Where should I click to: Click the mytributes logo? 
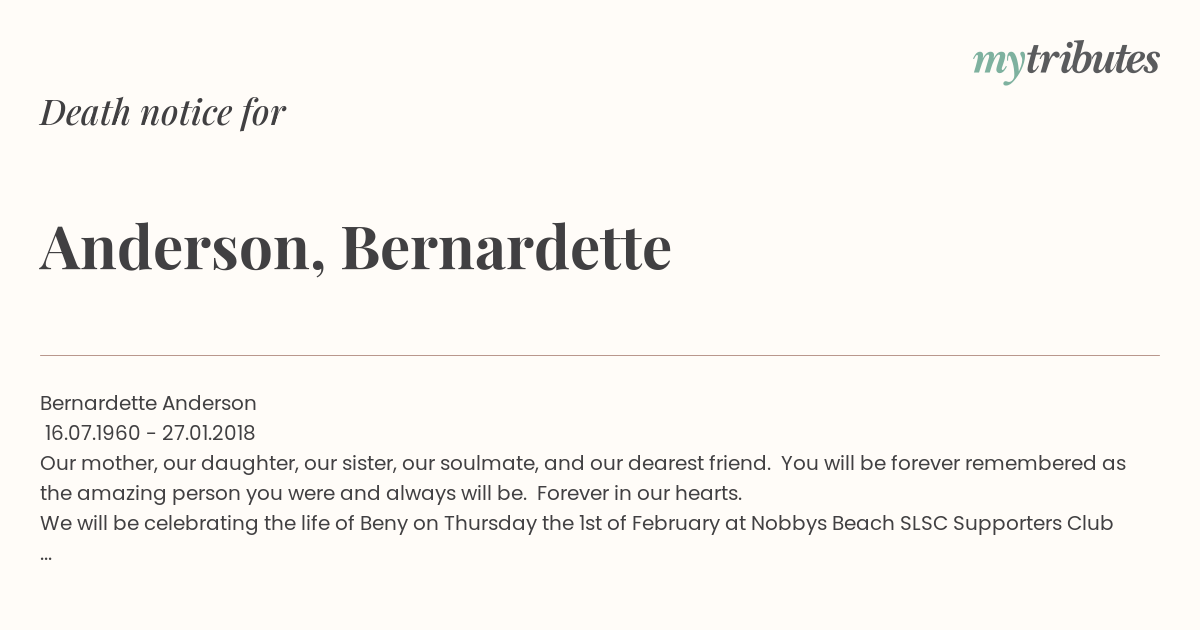1066,62
